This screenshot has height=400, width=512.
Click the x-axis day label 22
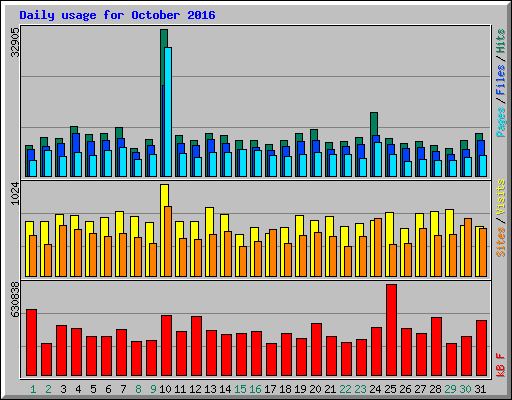[345, 389]
